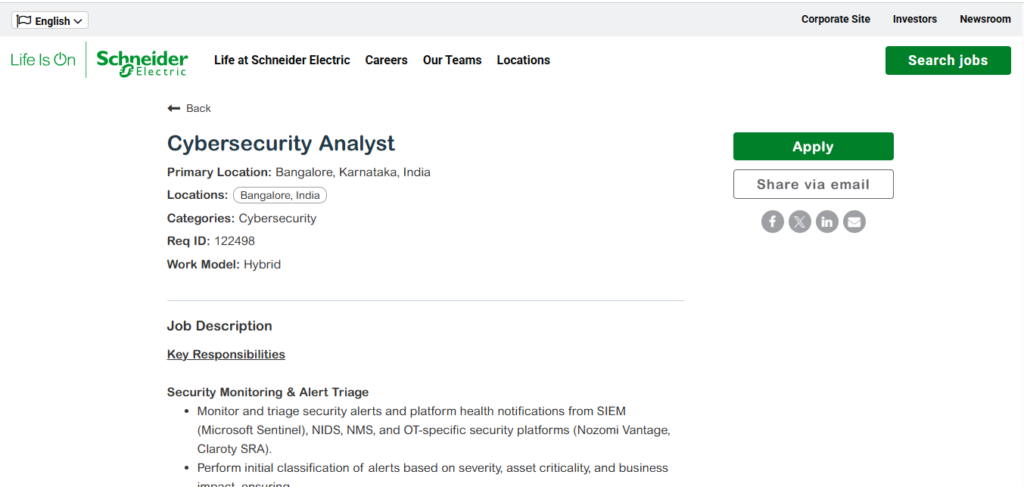Click the Monitor and triage security alerts bullet
The image size is (1024, 487).
(x=434, y=430)
